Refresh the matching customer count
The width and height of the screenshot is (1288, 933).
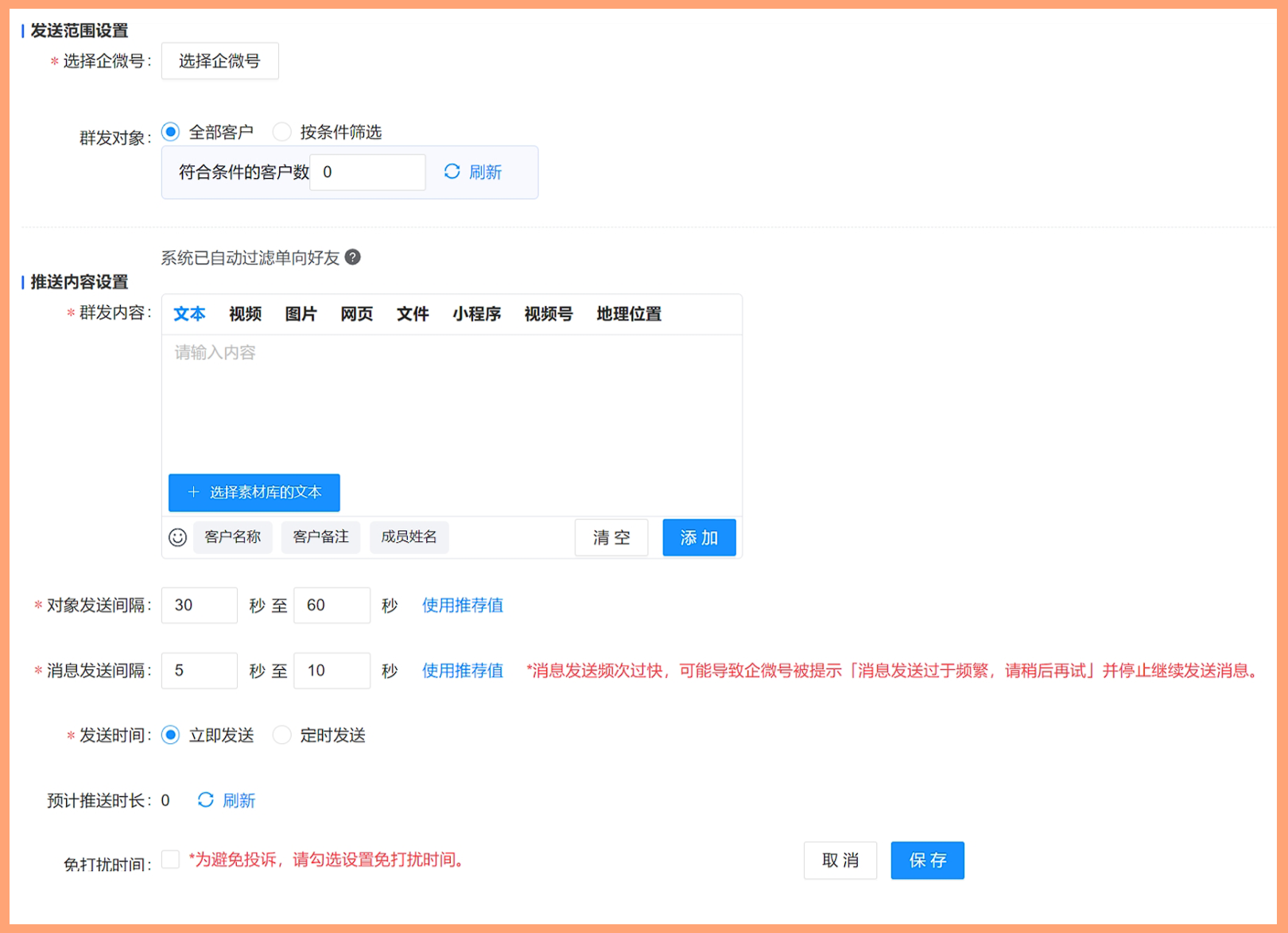pos(473,172)
